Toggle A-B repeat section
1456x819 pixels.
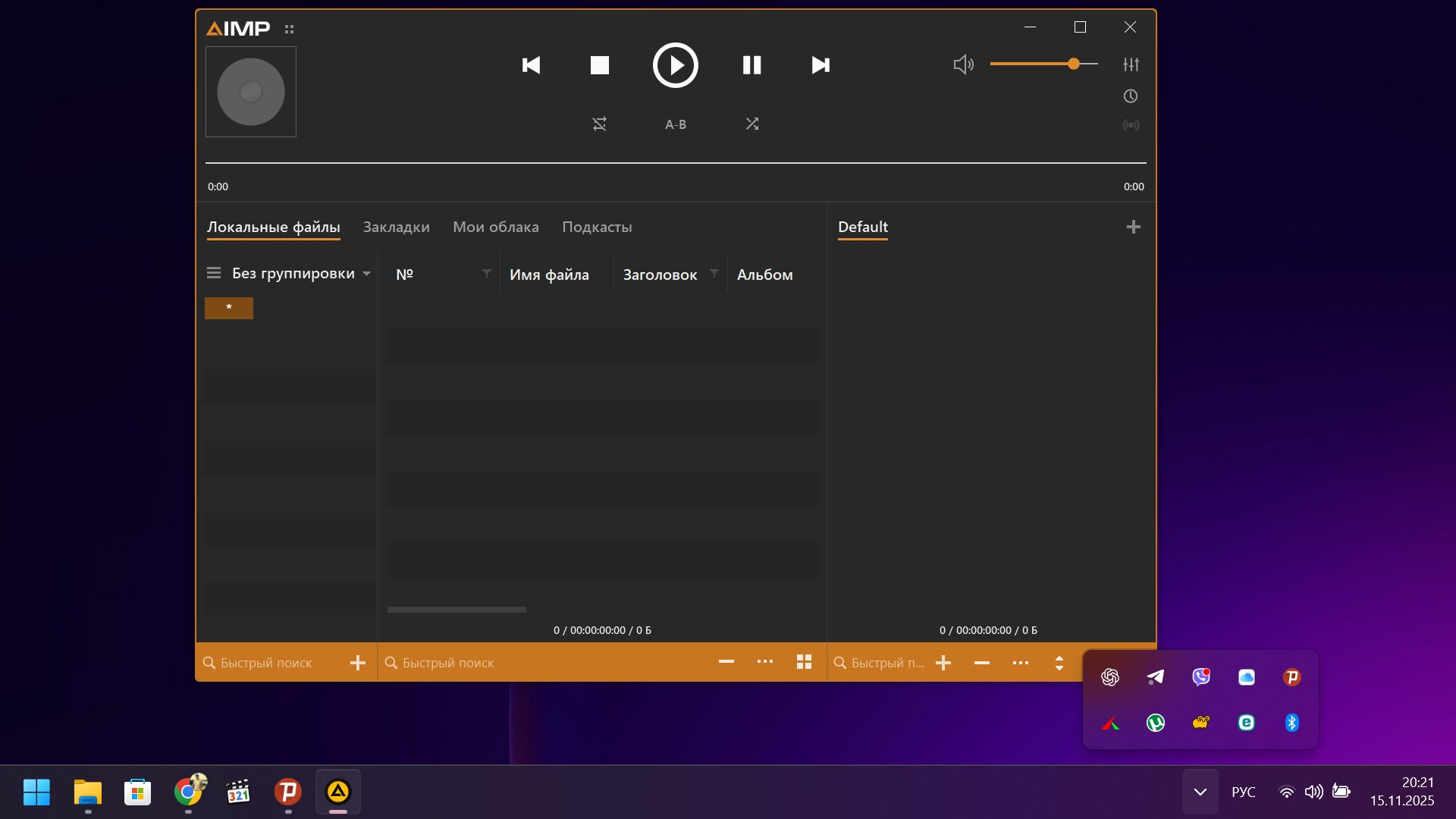pos(675,124)
